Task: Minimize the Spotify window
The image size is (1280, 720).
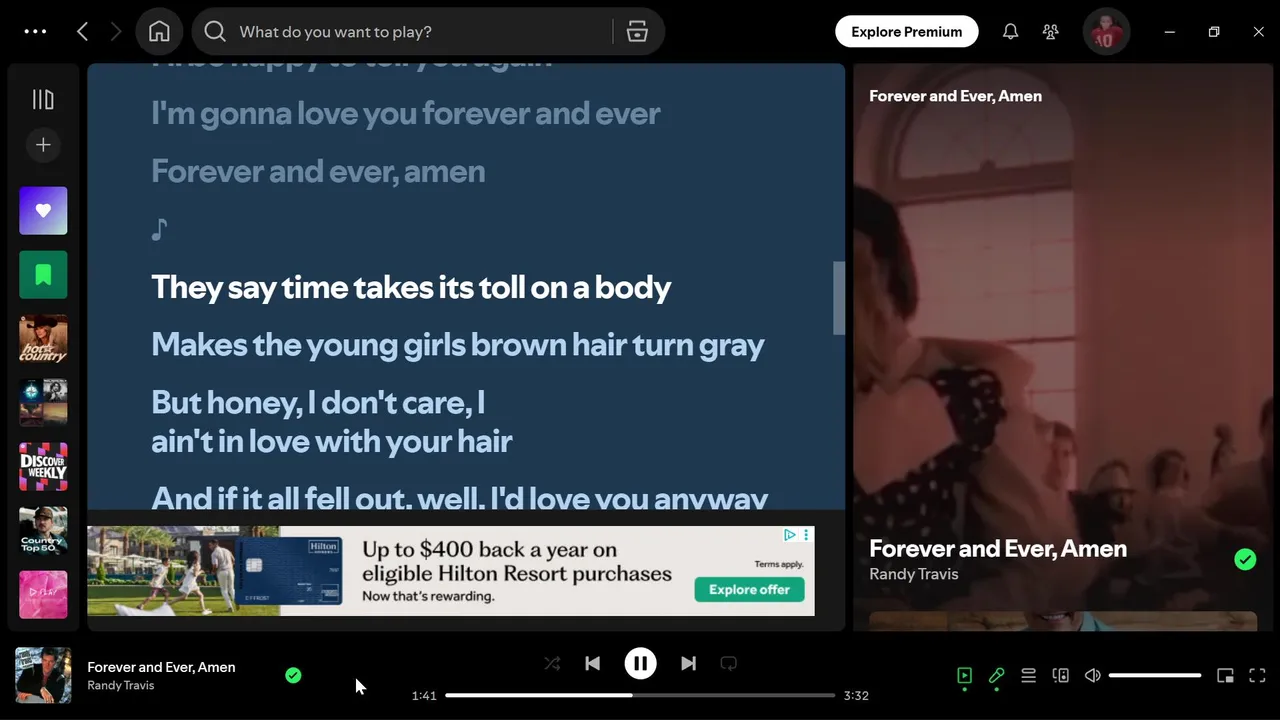Action: 1169,32
